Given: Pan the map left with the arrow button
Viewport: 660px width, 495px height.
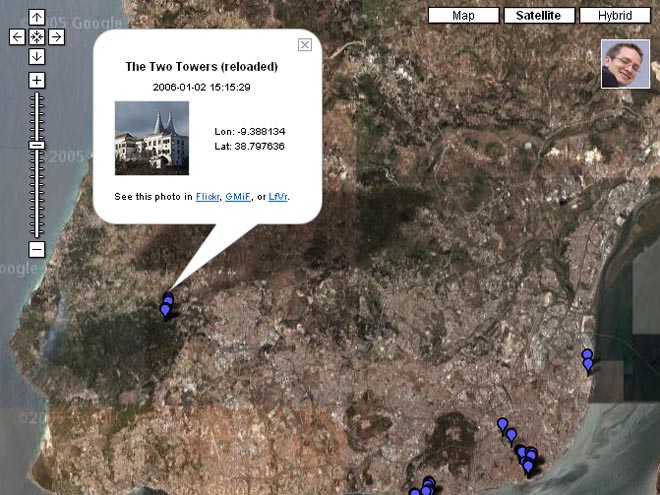Looking at the screenshot, I should [17, 37].
